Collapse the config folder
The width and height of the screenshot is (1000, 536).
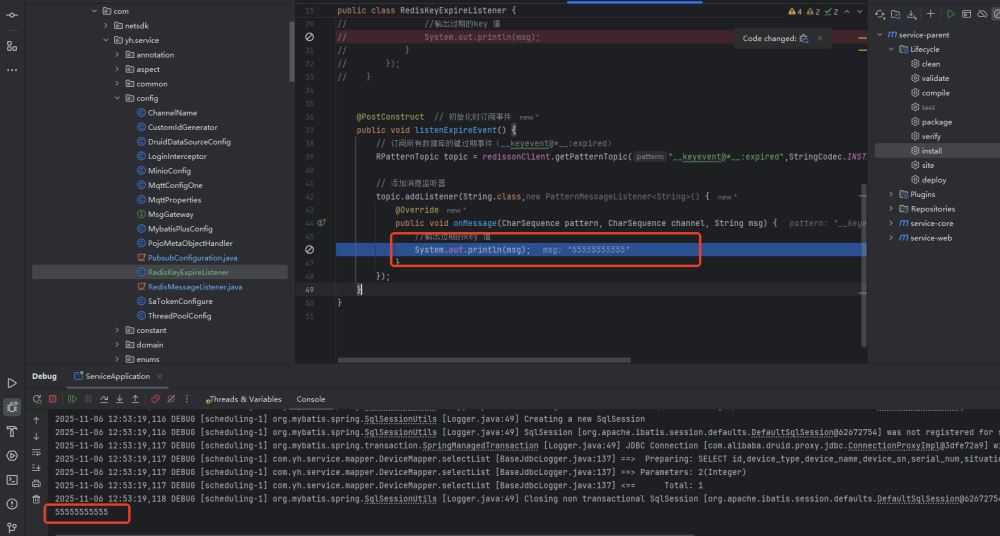point(117,98)
